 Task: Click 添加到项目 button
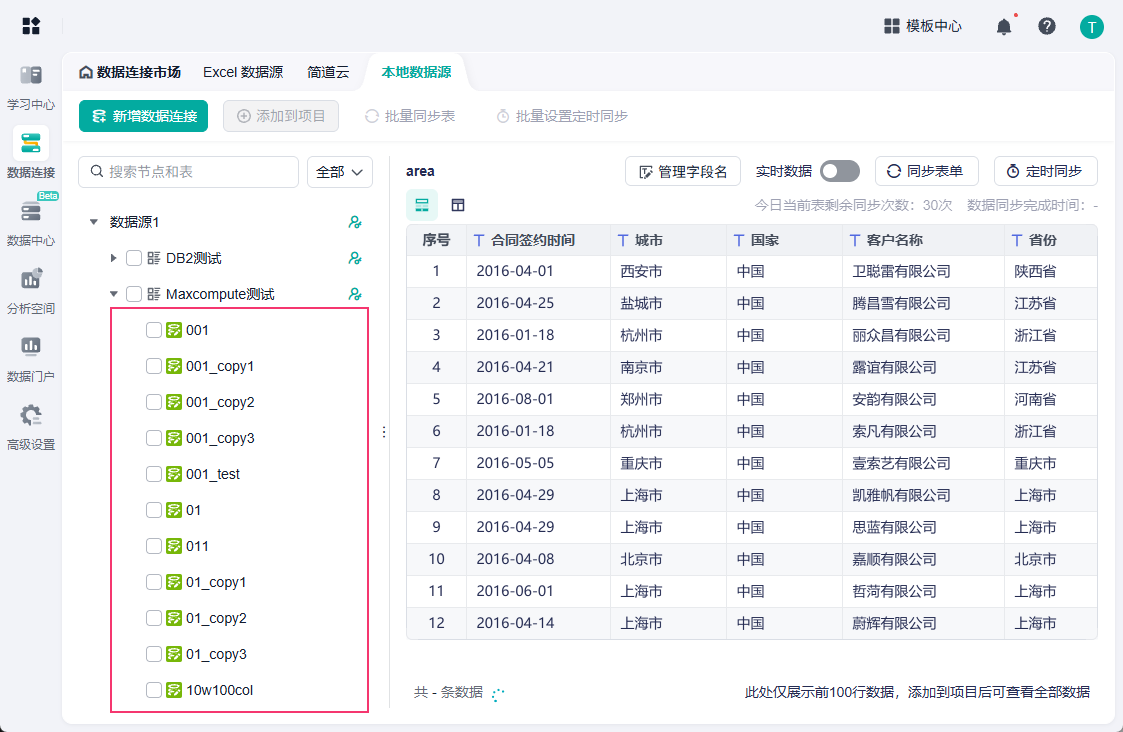tap(281, 116)
